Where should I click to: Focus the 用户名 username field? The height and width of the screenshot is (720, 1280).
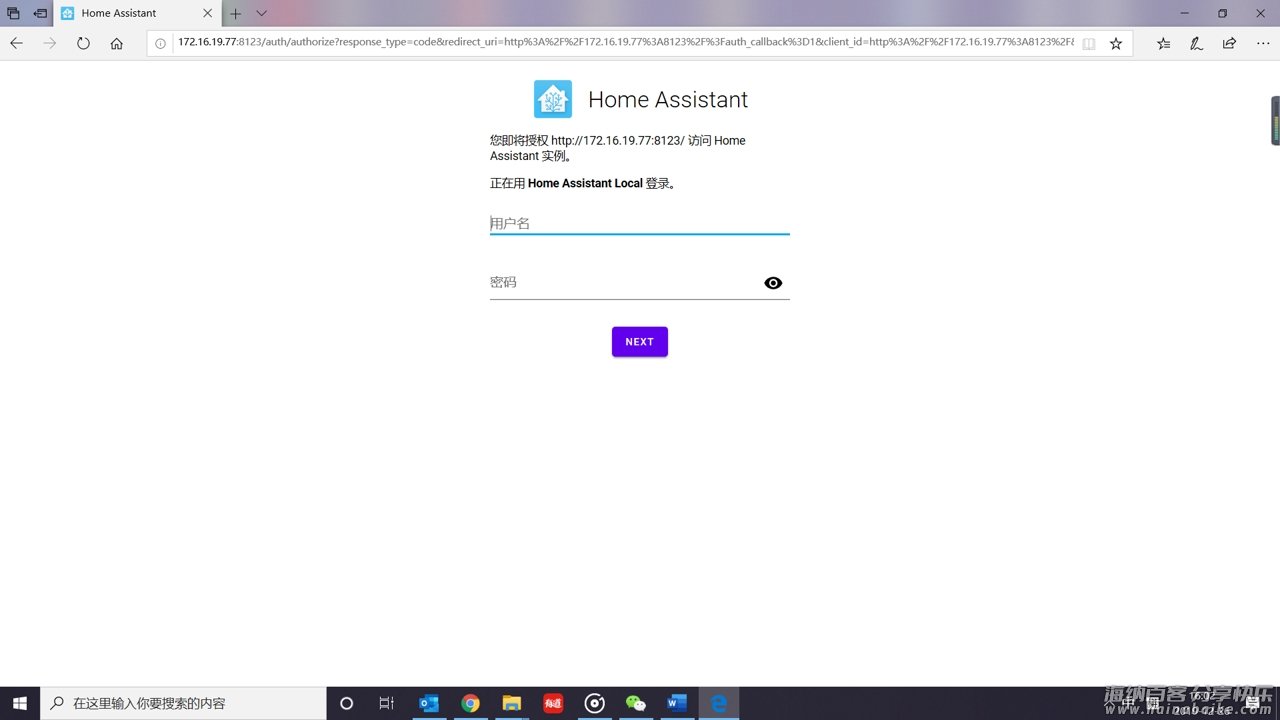(x=640, y=223)
